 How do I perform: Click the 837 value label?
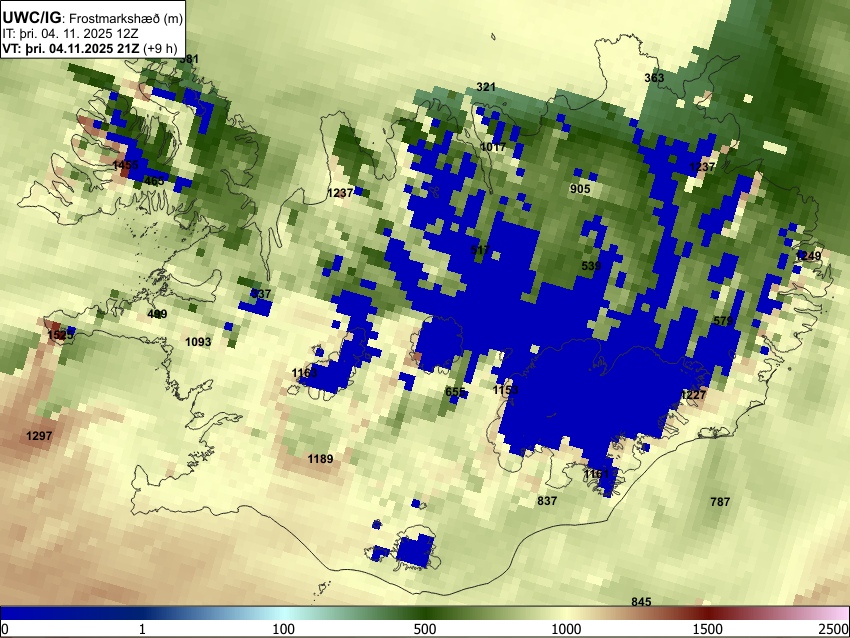pos(547,501)
